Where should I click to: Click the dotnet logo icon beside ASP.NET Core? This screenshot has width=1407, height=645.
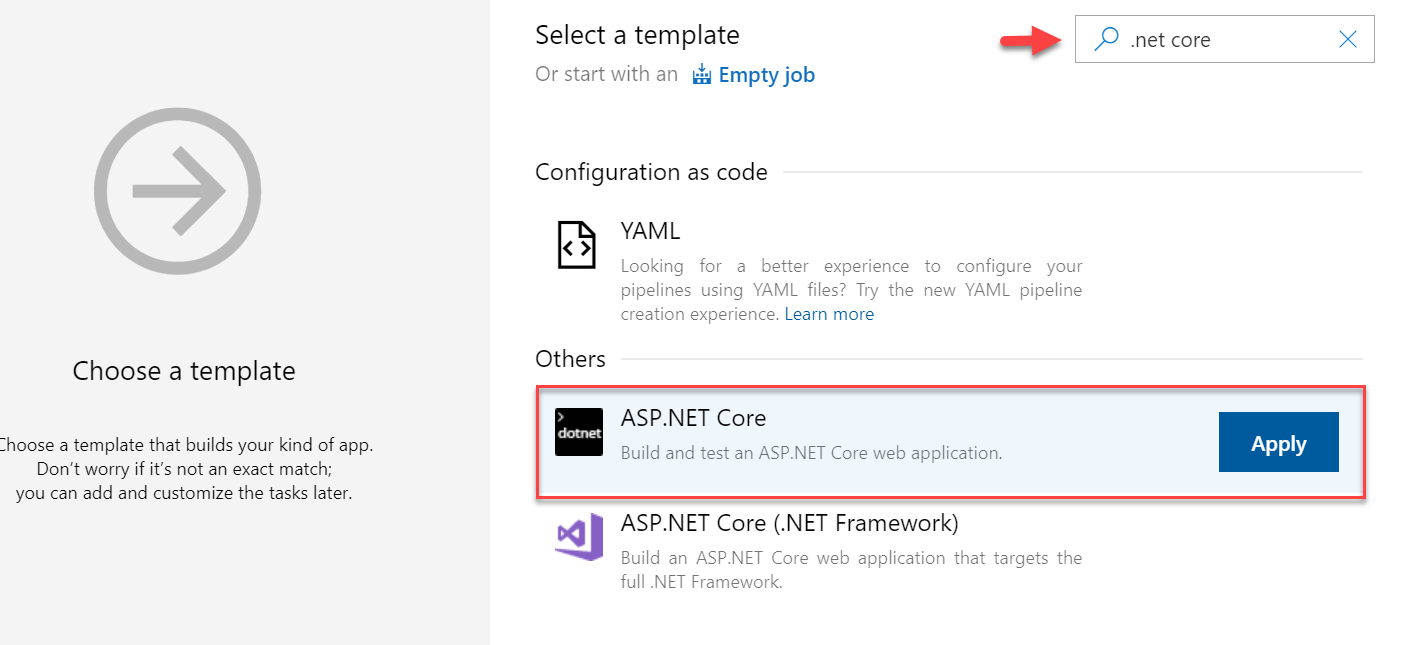[x=579, y=432]
